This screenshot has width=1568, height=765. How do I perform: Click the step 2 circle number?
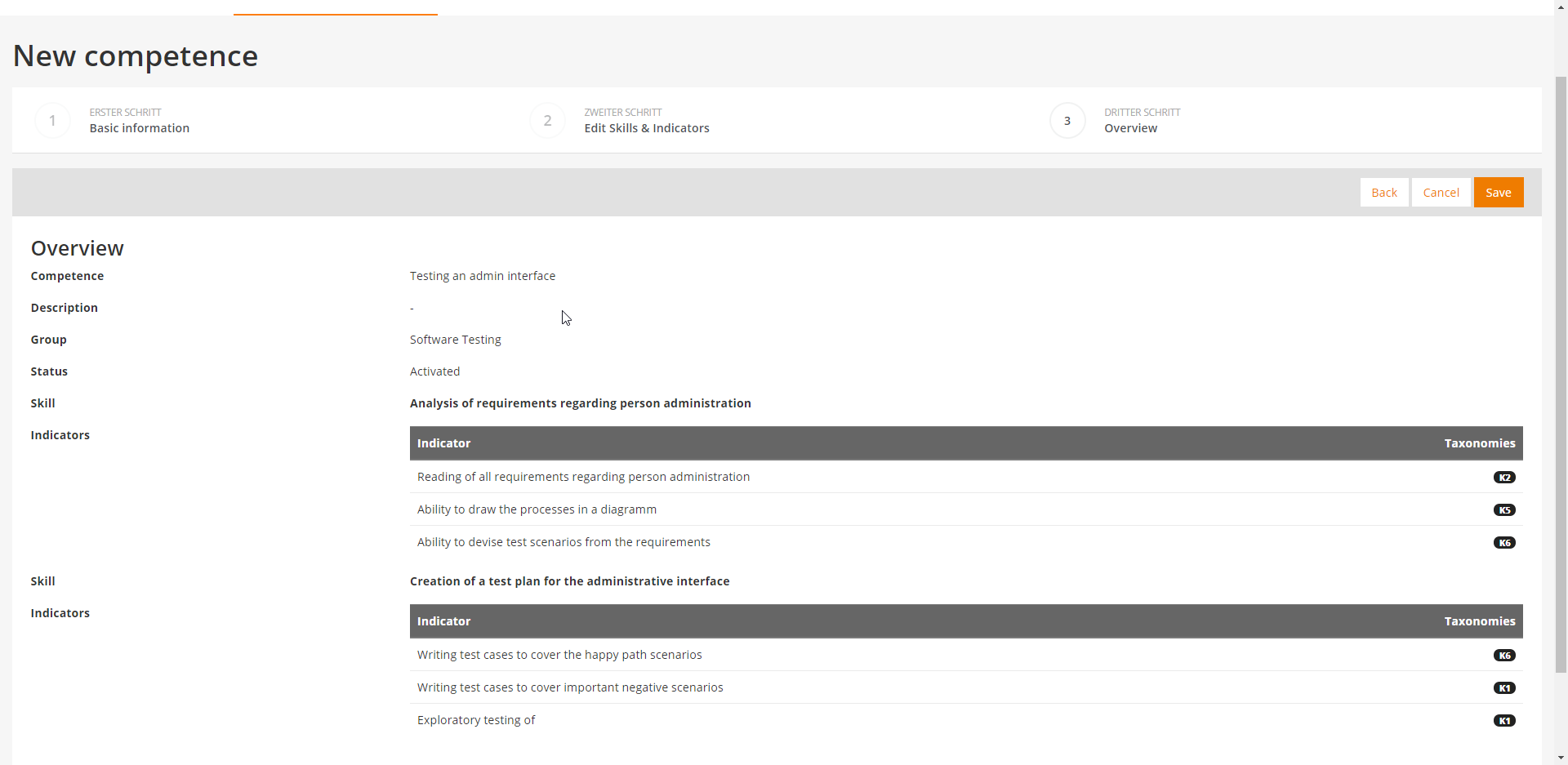pos(547,121)
